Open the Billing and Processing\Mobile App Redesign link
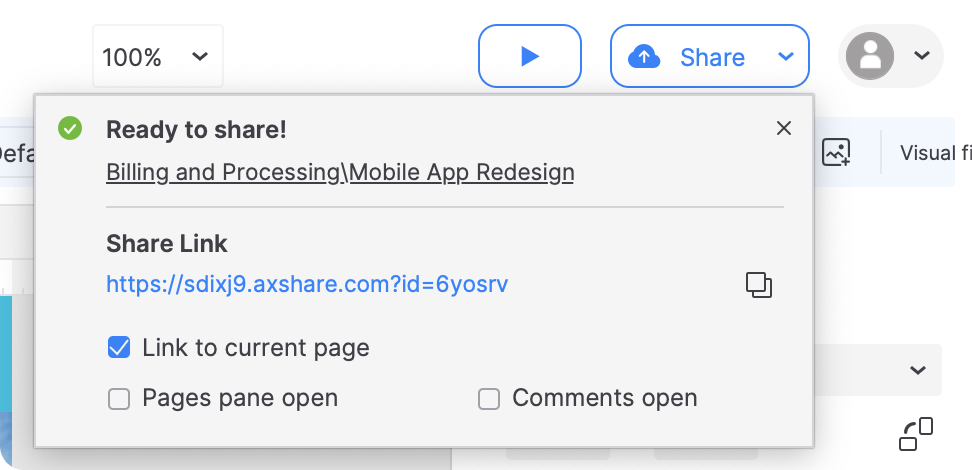 coord(340,172)
